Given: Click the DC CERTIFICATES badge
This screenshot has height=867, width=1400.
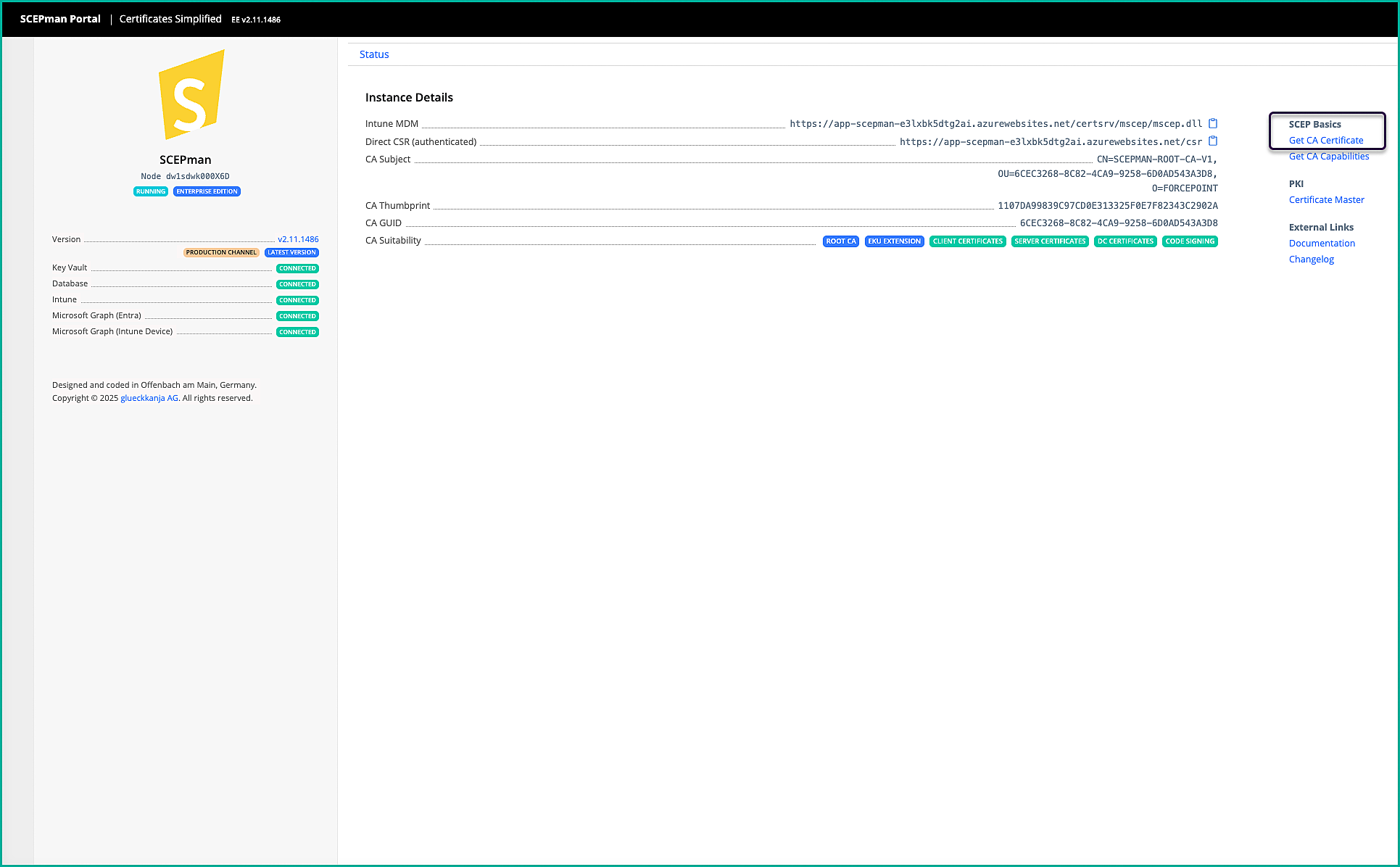Looking at the screenshot, I should [1125, 241].
